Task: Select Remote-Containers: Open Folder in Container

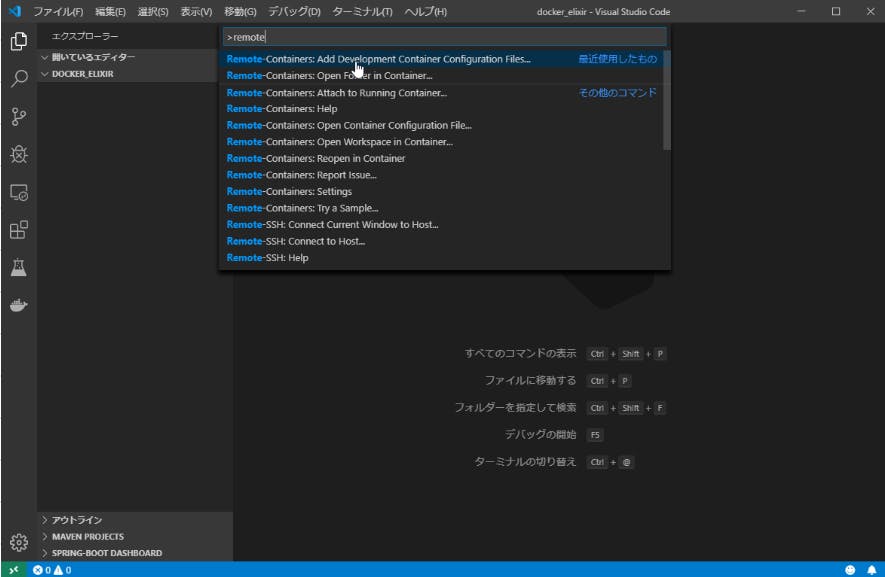Action: 441,76
